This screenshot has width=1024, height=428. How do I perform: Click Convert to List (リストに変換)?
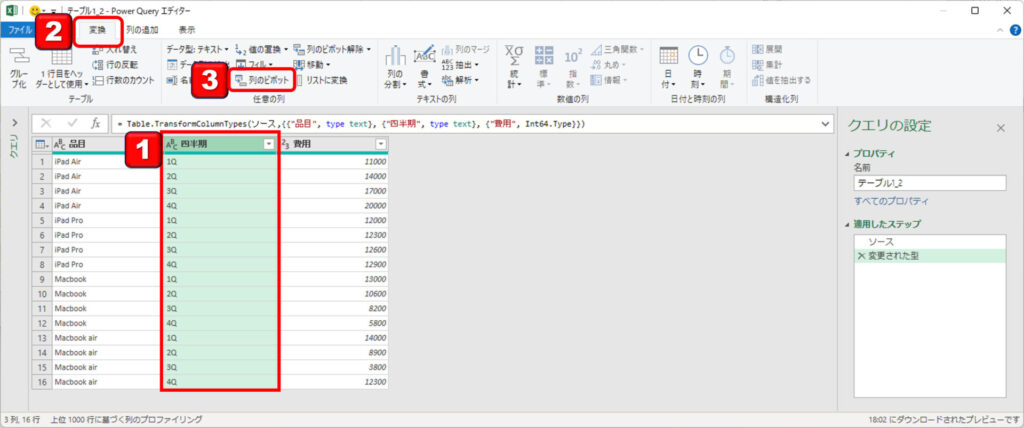pos(321,80)
